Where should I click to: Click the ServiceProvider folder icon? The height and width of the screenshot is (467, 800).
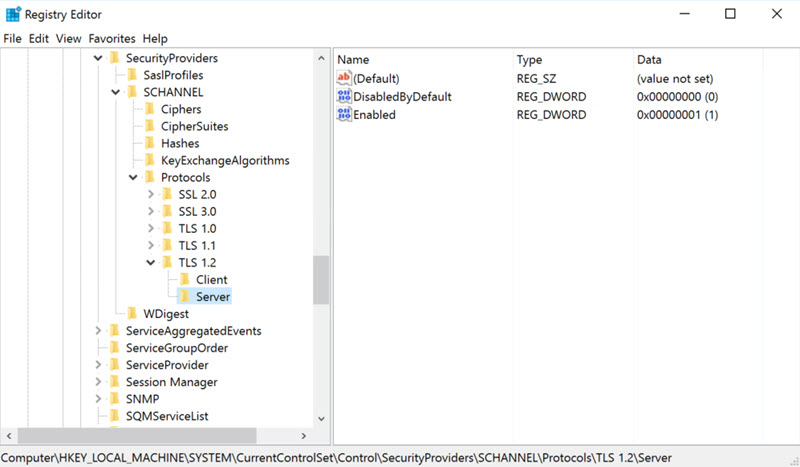click(x=115, y=365)
